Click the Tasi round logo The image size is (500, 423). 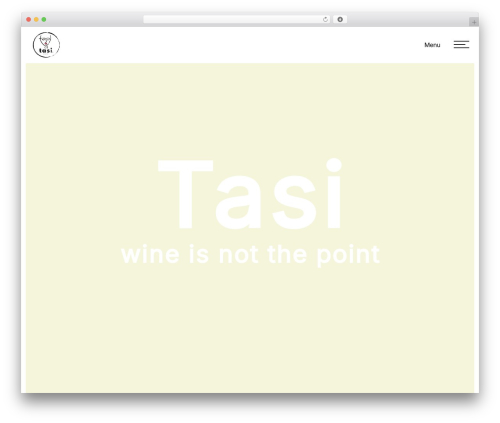pyautogui.click(x=46, y=45)
